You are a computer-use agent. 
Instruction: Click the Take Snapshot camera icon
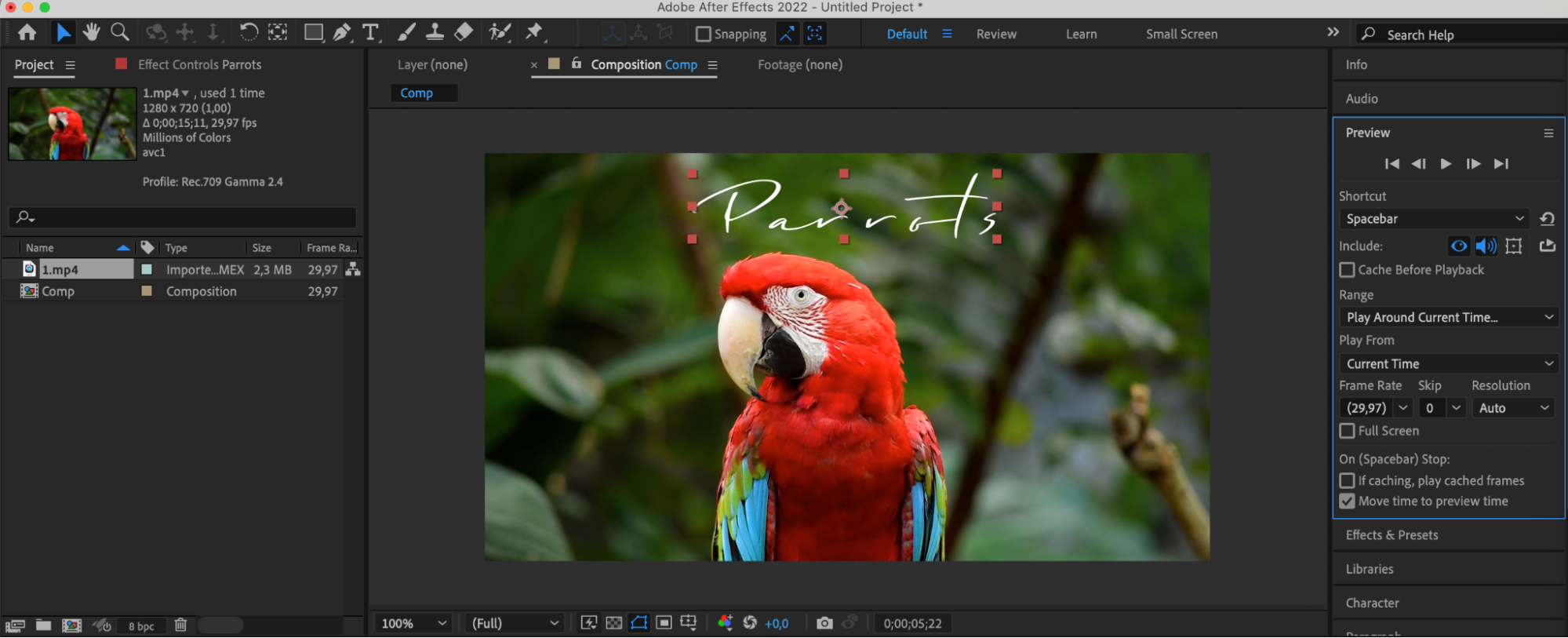tap(824, 623)
